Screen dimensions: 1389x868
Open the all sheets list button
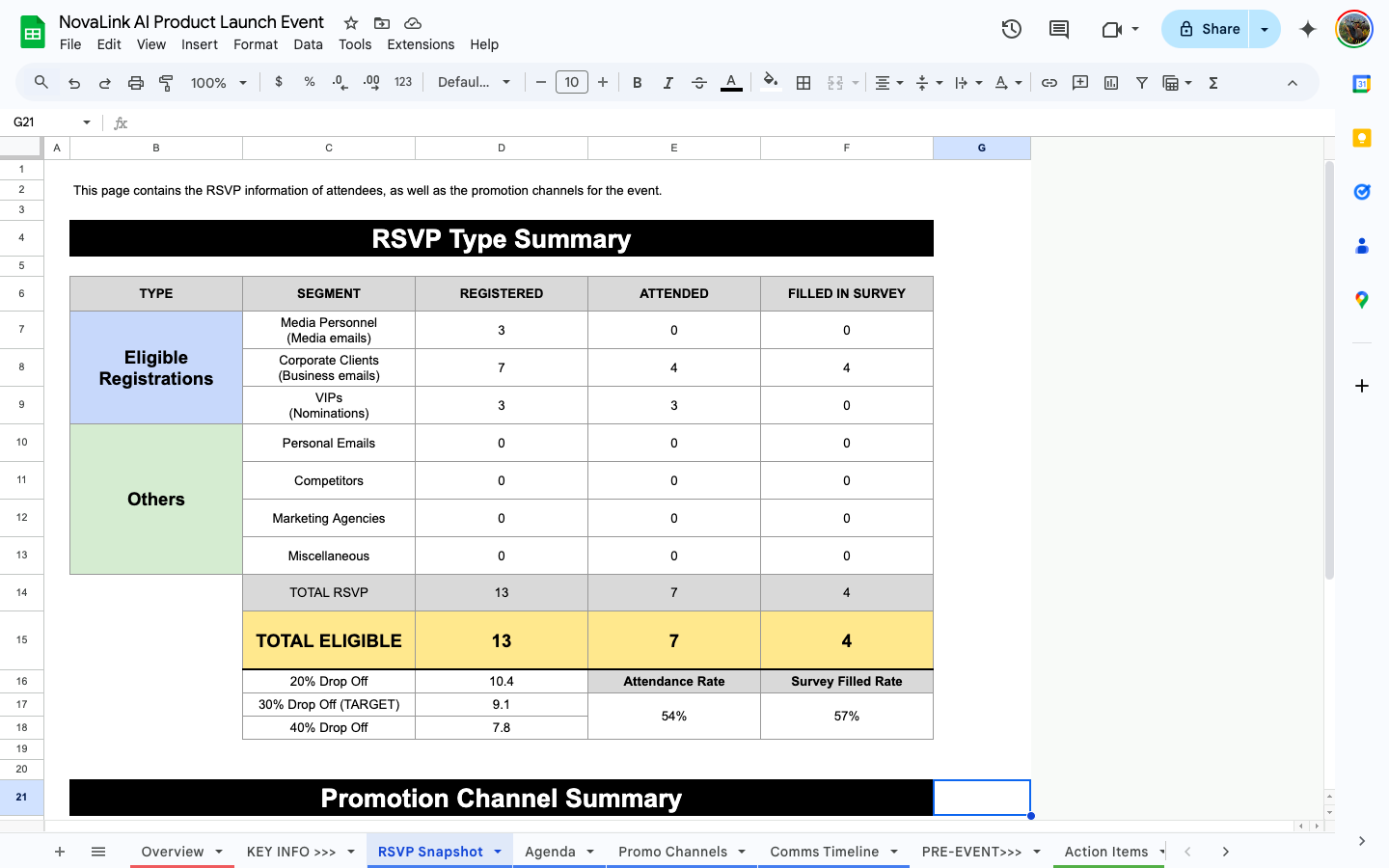point(98,852)
